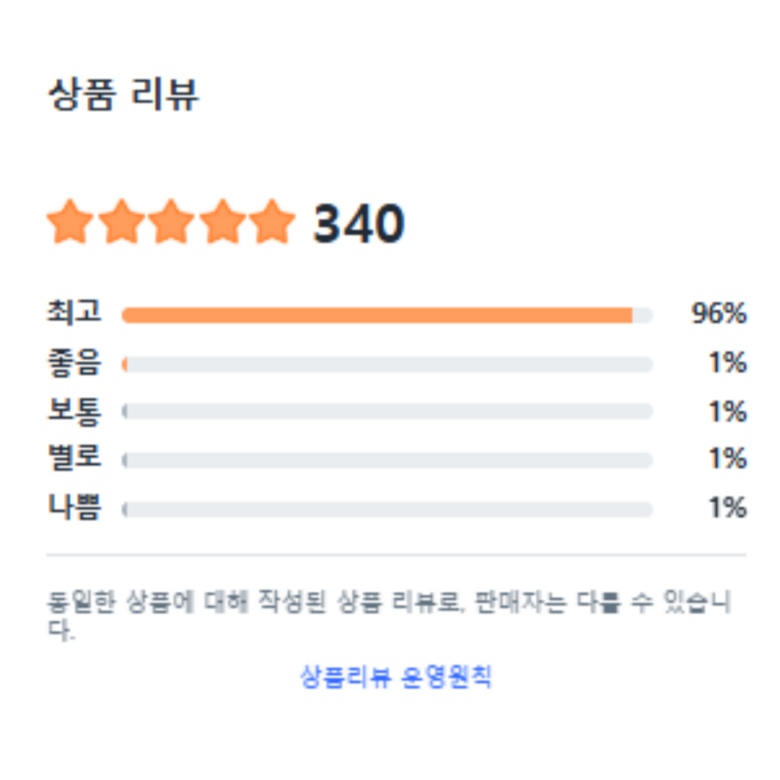Select the 나쁨 rating label
The image size is (780, 780).
74,508
